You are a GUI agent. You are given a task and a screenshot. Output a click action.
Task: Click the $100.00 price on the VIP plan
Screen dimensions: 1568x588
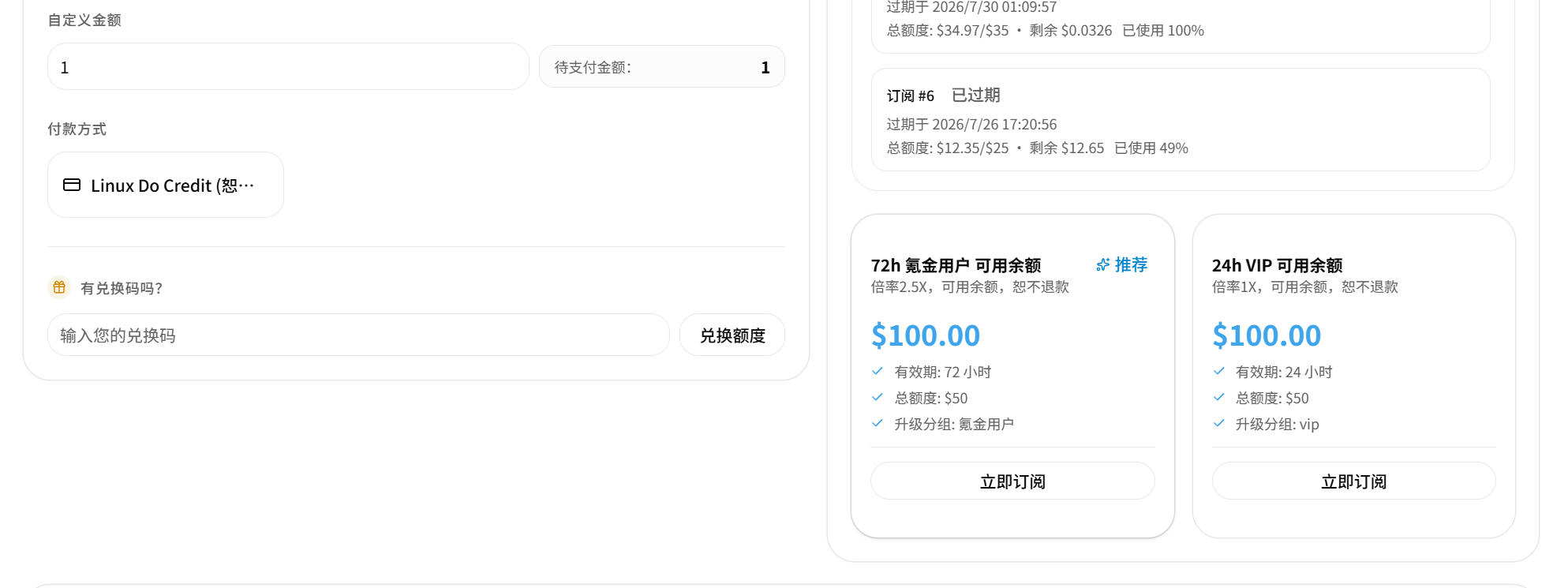click(x=1266, y=335)
